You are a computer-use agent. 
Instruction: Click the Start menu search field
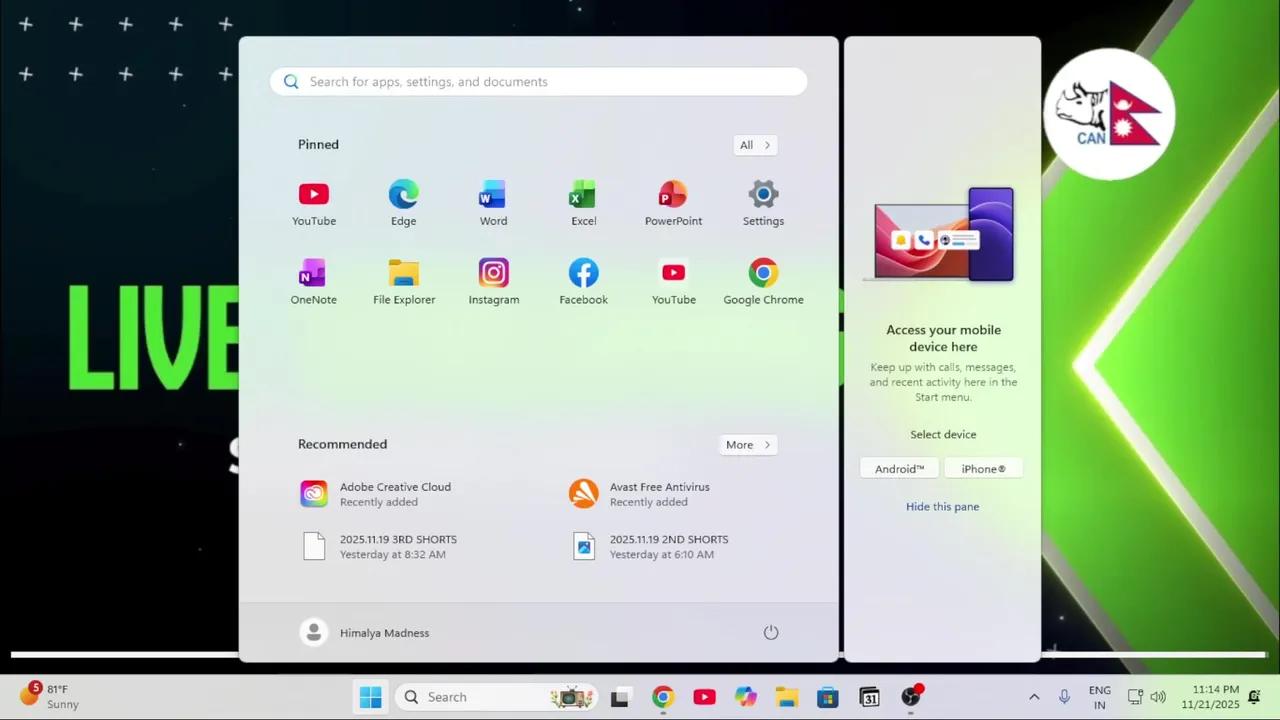(x=539, y=82)
